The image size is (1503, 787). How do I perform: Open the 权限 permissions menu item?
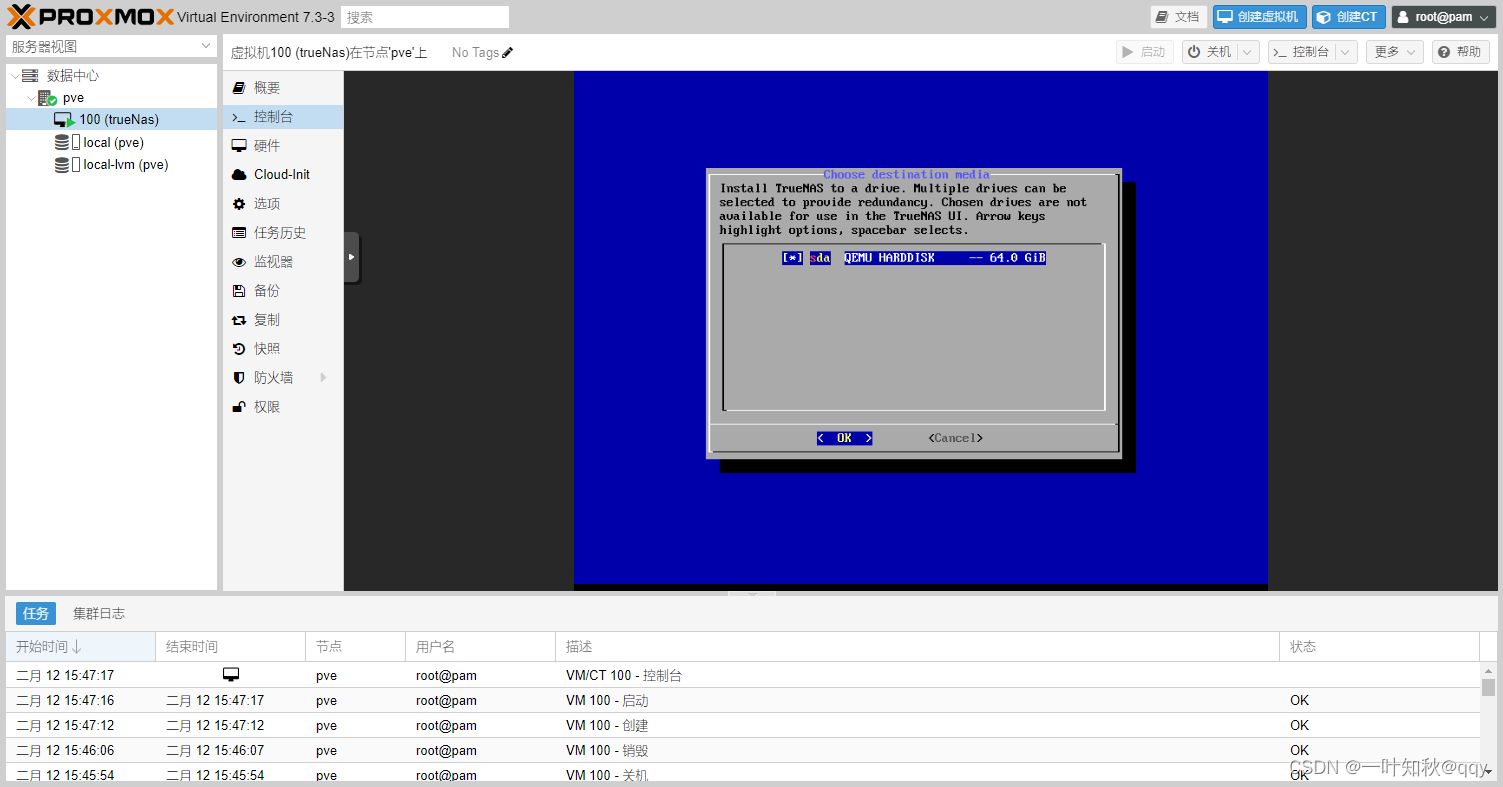[x=283, y=407]
